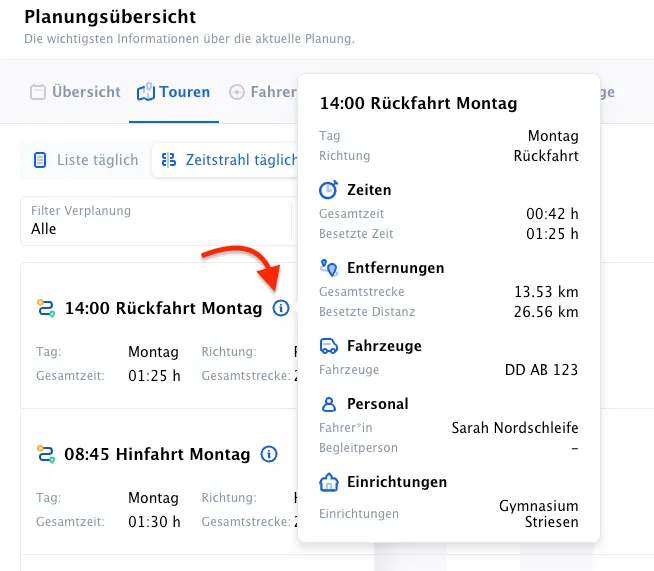Click Montag value in the Hinfahrt tour card
Screen dimensions: 654x571
(153, 498)
